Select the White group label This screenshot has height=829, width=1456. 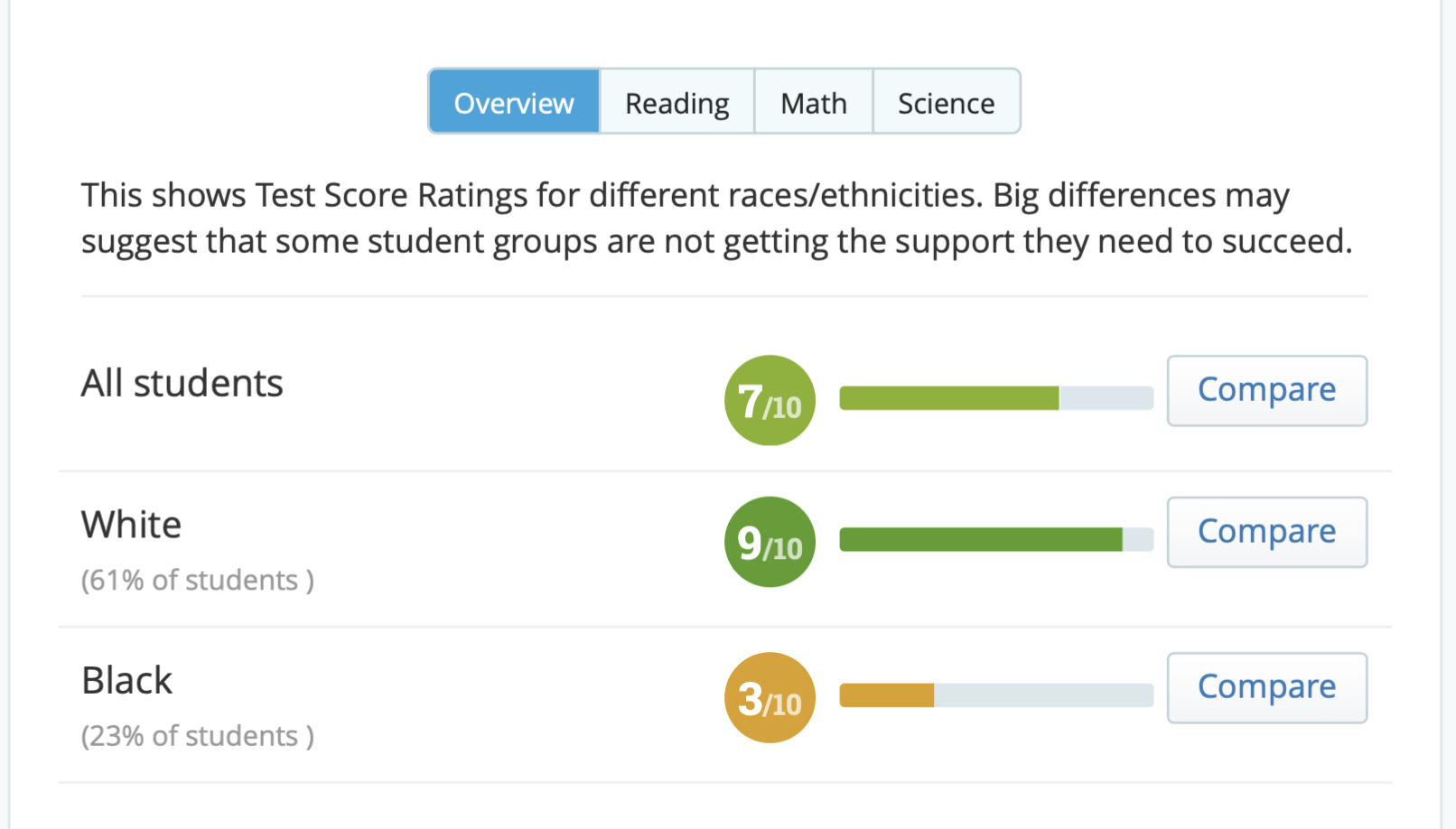(x=132, y=524)
